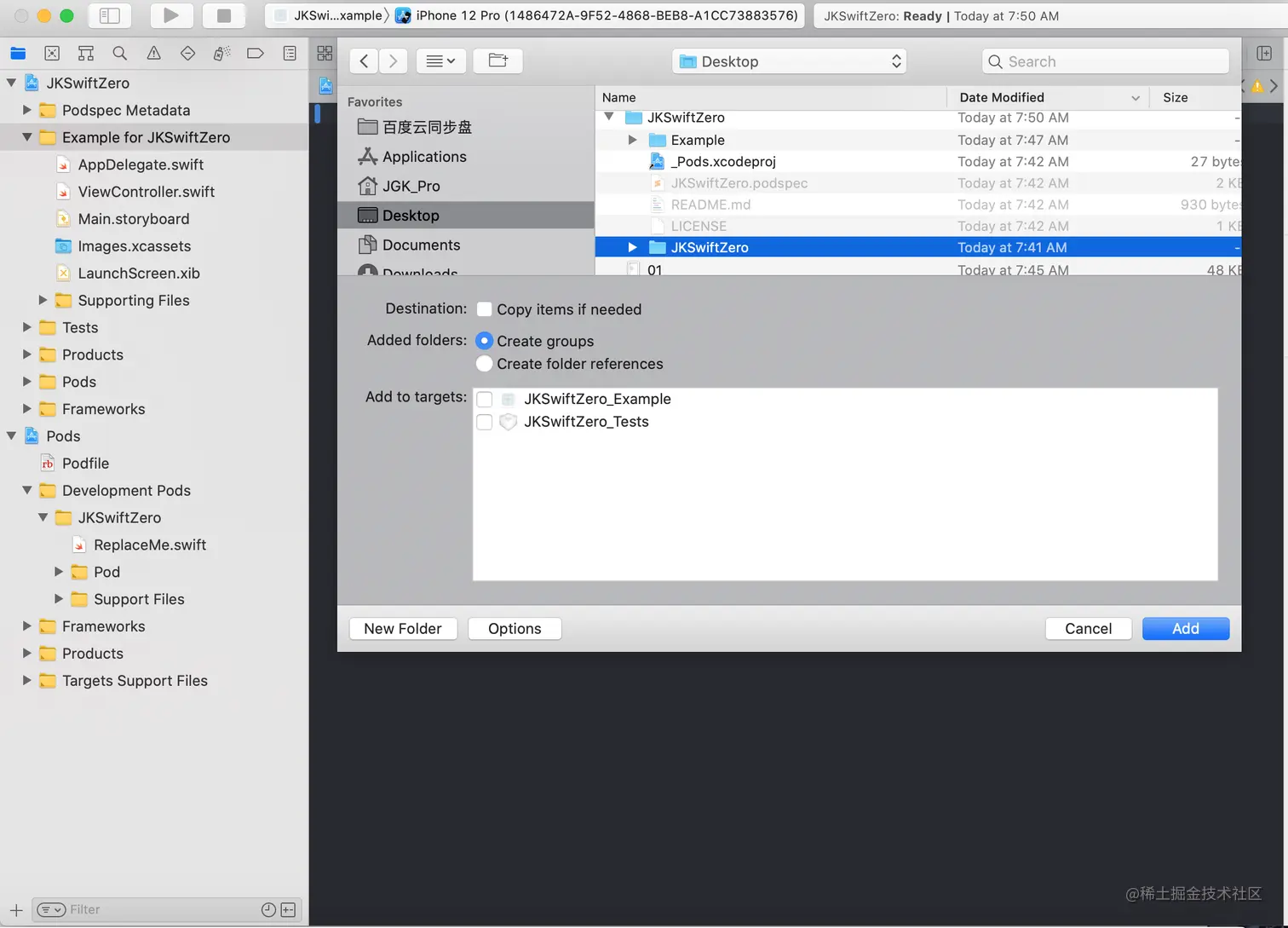Expand Podspec Metadata group
The height and width of the screenshot is (928, 1288).
26,110
